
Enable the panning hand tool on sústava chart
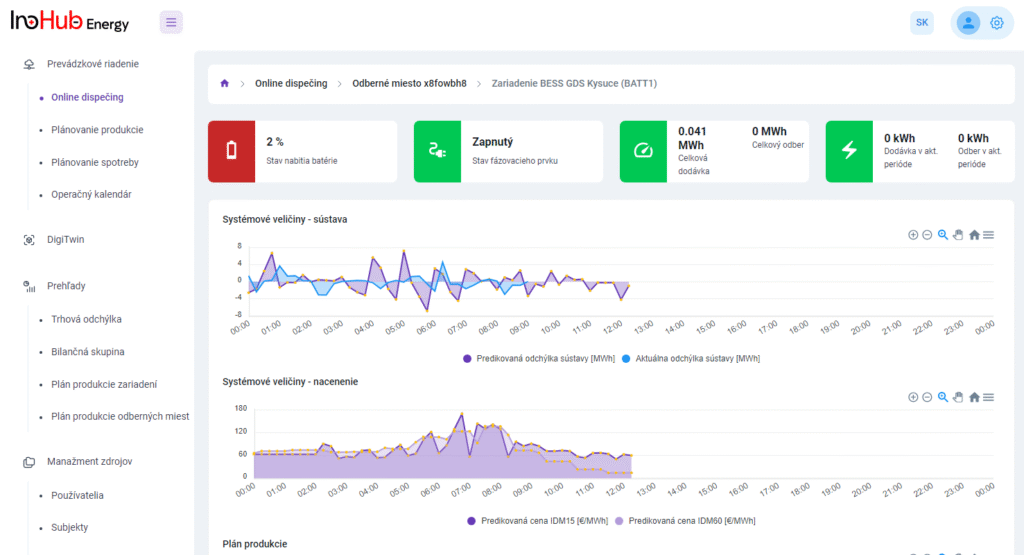point(958,235)
